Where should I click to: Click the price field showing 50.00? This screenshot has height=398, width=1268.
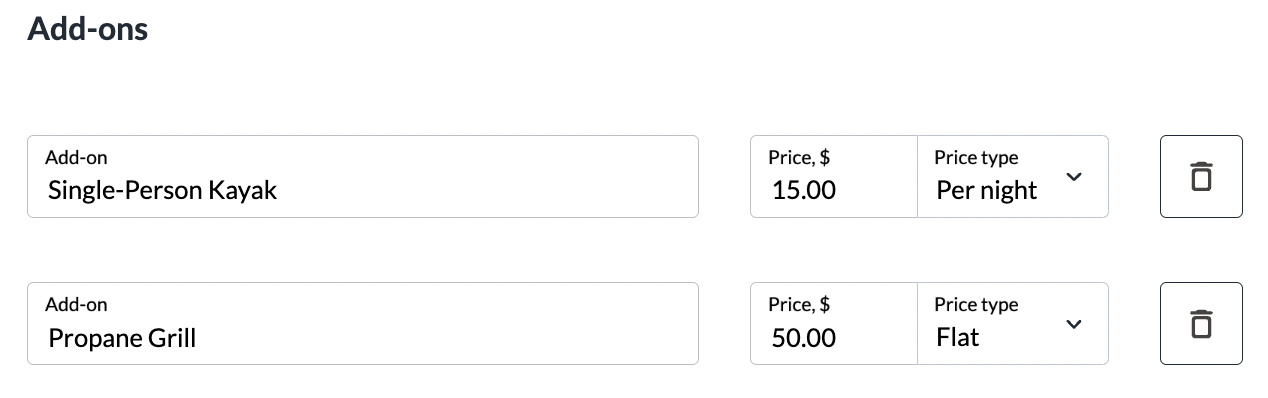coord(834,324)
